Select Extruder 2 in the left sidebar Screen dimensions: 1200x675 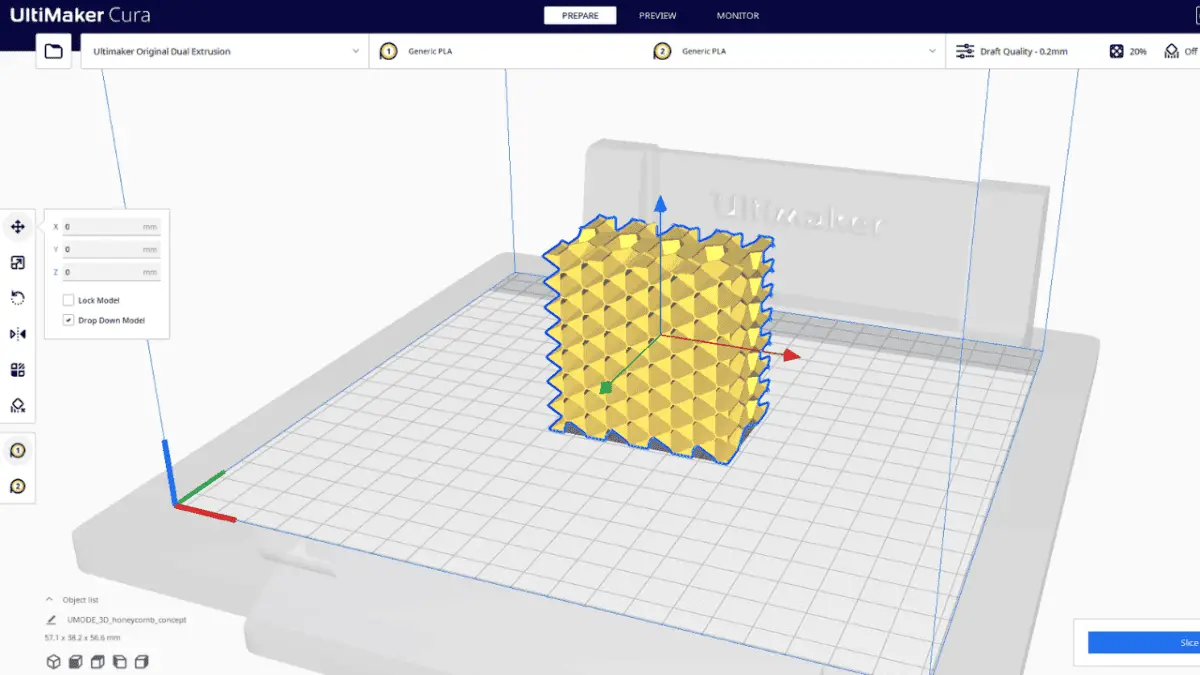[18, 487]
